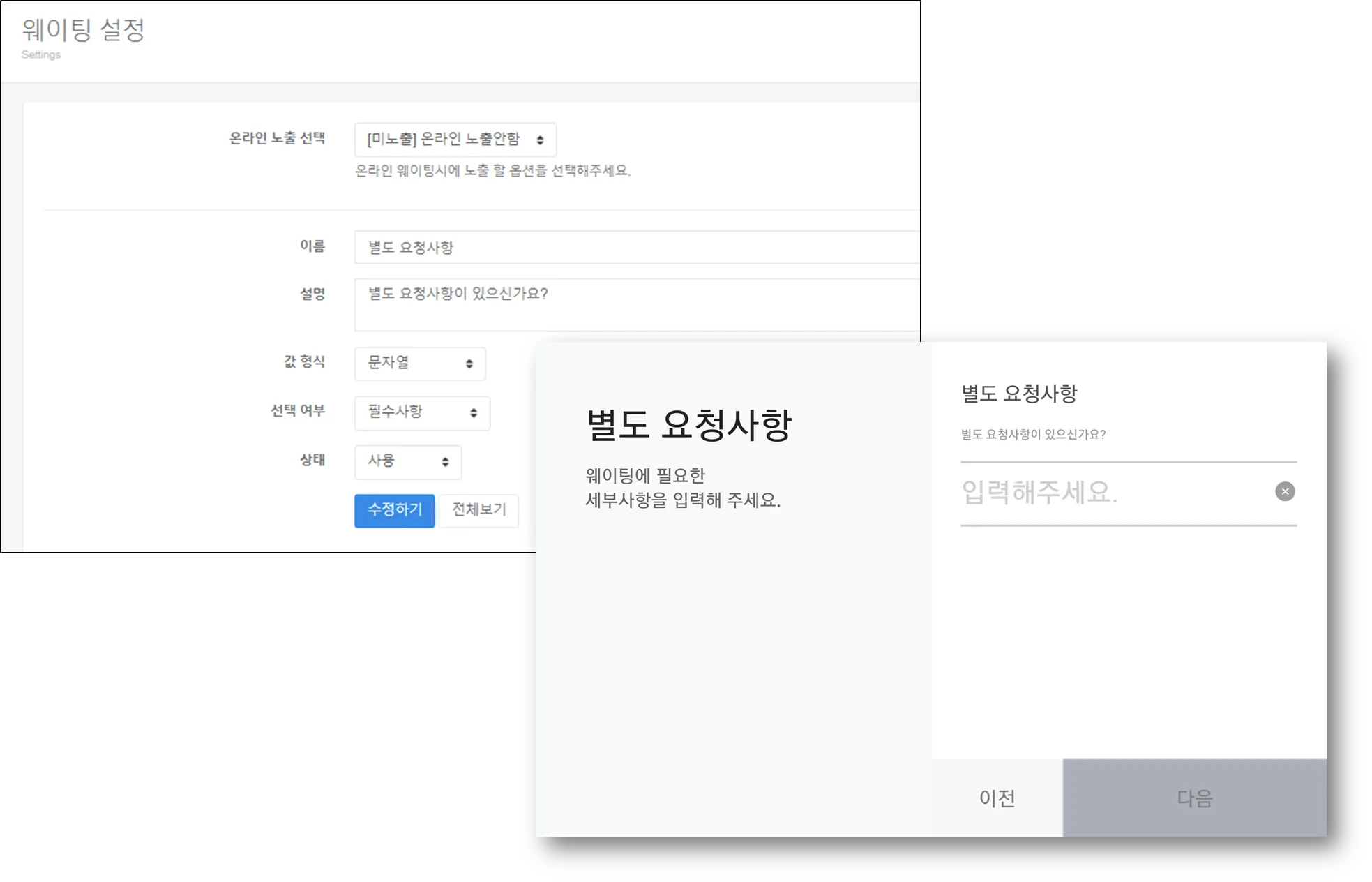Click the 전체보기 button
This screenshot has width=1372, height=882.
point(478,510)
